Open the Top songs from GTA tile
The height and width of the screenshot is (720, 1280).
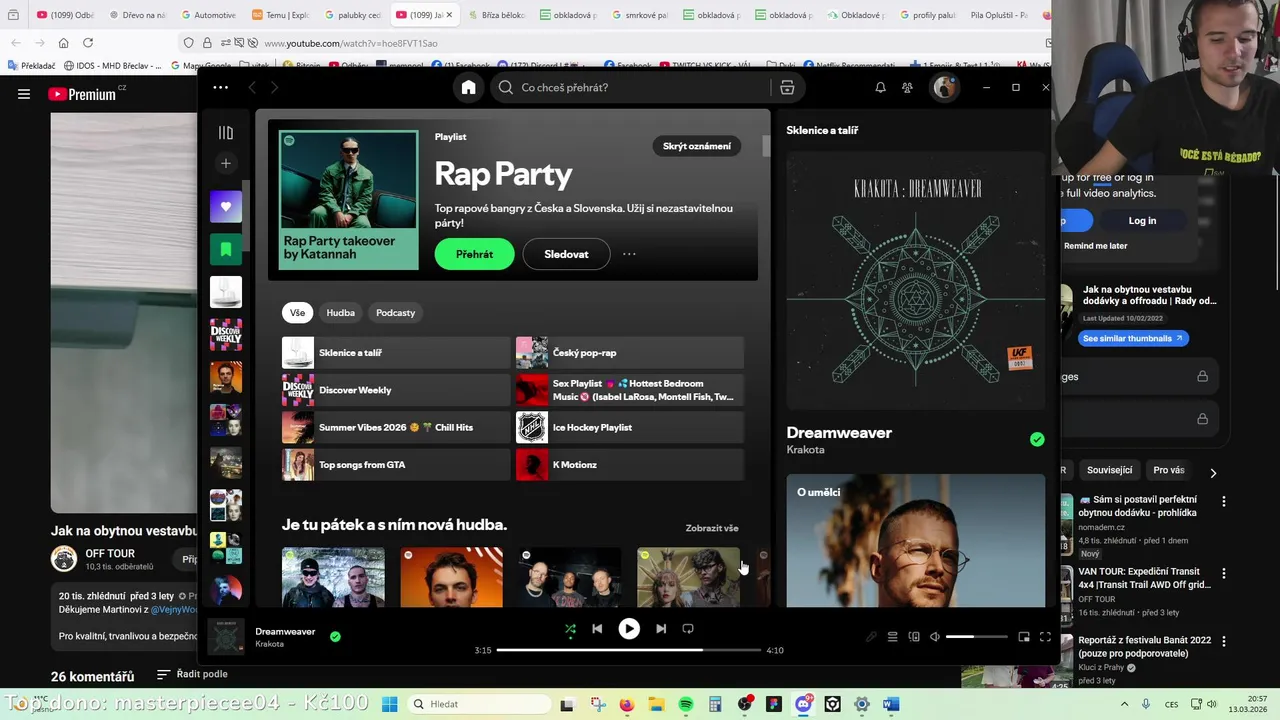point(396,465)
